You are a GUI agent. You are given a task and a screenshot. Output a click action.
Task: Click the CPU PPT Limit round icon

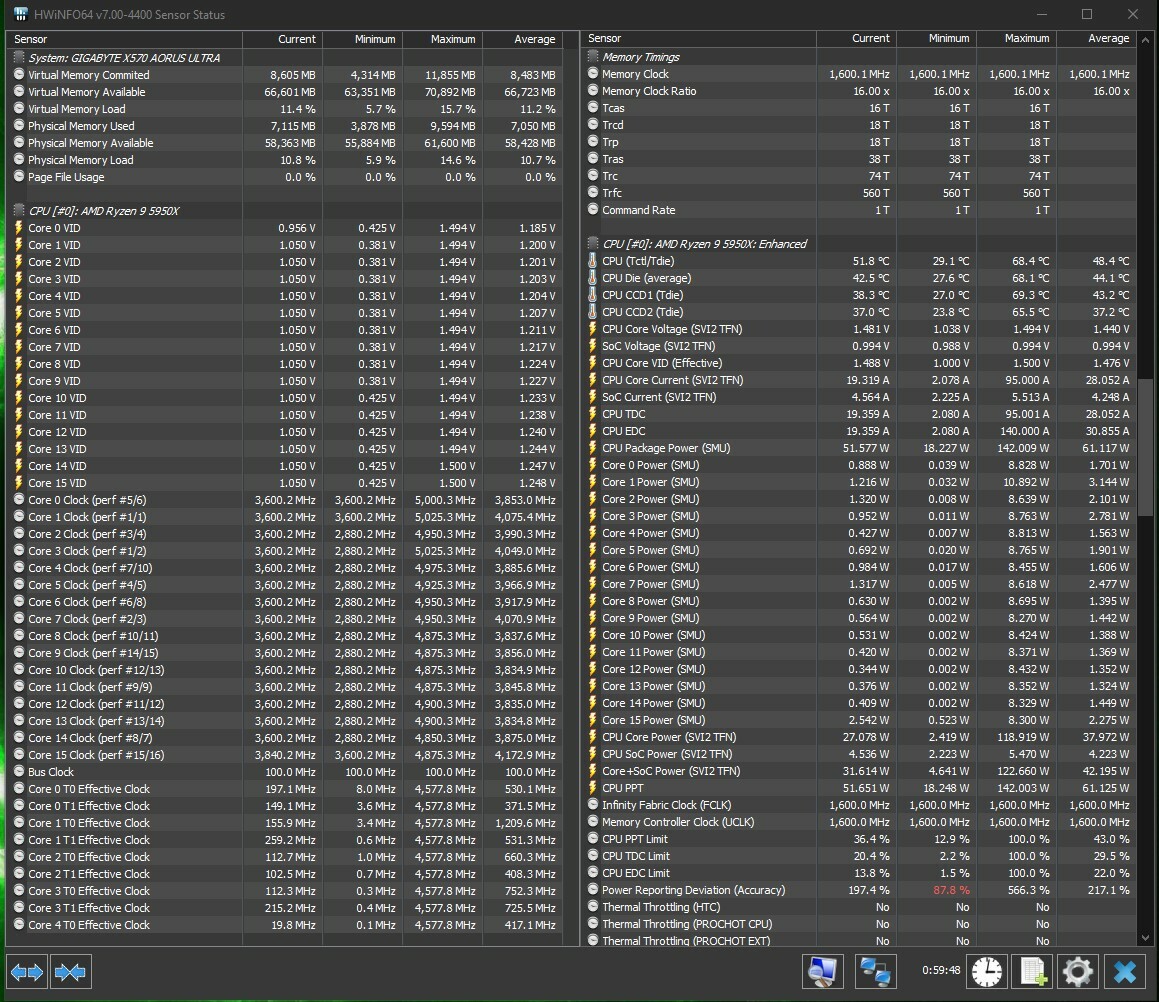tap(593, 839)
